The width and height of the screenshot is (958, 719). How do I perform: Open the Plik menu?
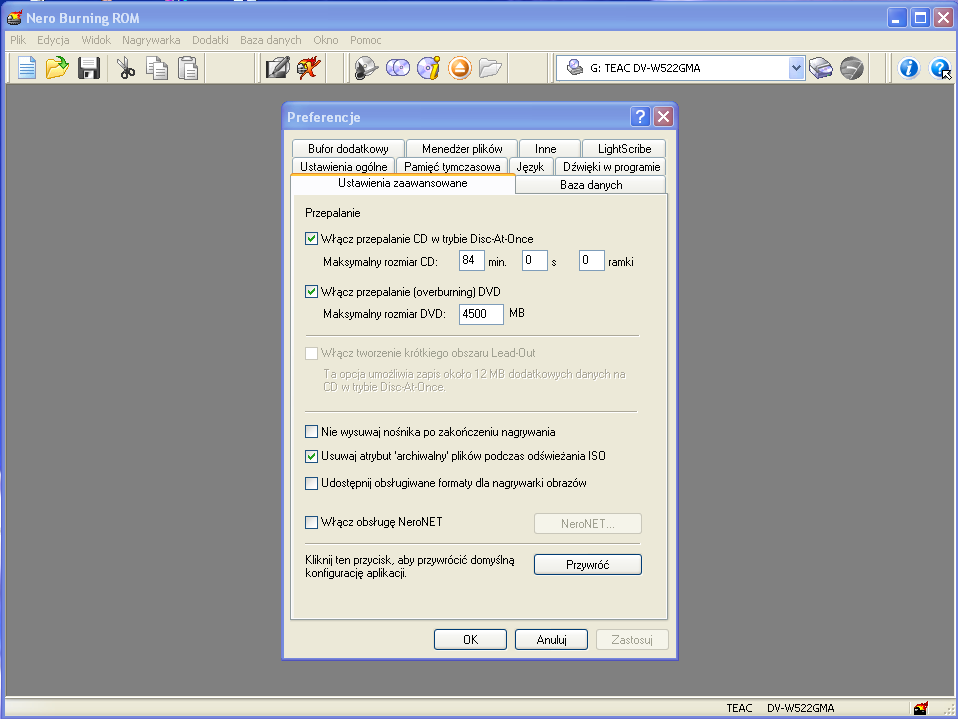(18, 40)
